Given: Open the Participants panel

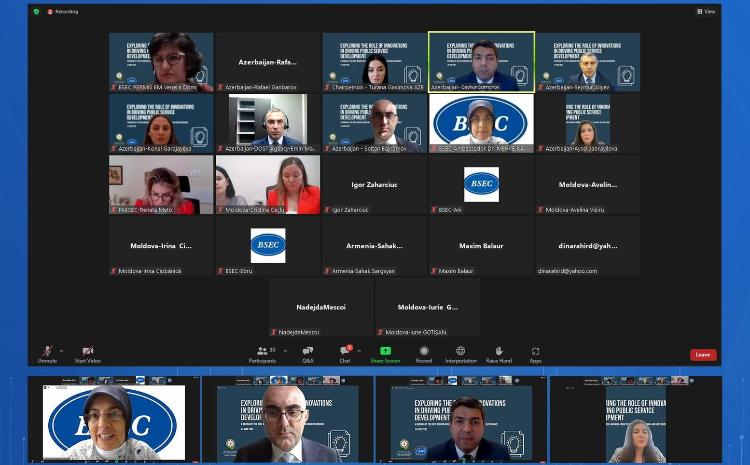Looking at the screenshot, I should [263, 354].
